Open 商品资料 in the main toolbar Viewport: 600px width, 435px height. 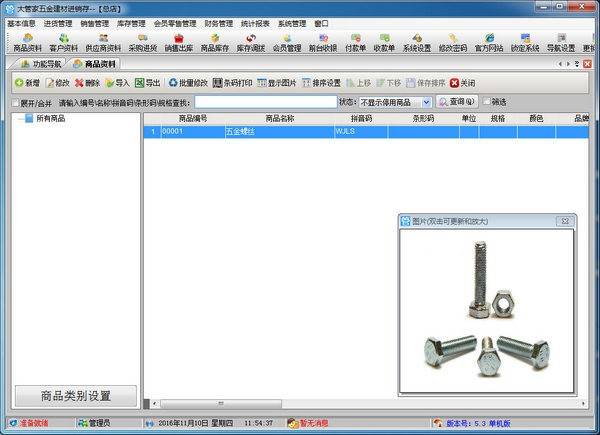pos(27,42)
